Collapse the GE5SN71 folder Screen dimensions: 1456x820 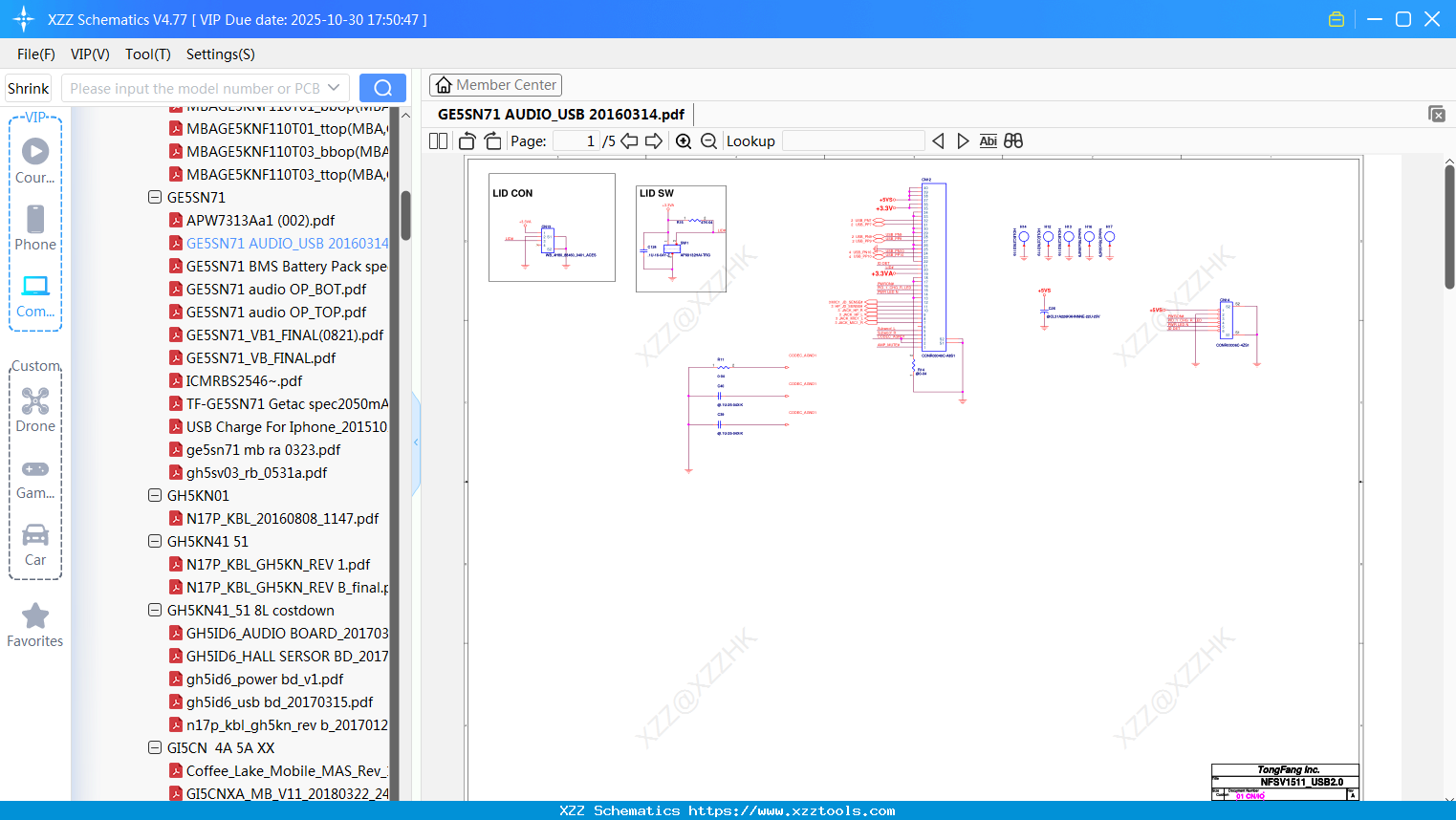coord(155,198)
